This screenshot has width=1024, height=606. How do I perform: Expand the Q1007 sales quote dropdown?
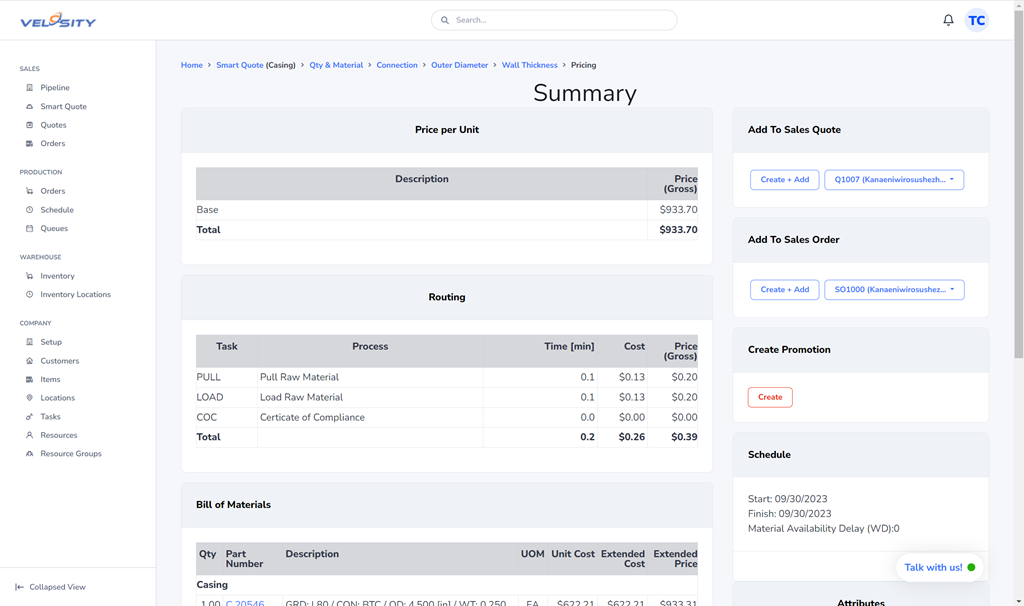893,180
